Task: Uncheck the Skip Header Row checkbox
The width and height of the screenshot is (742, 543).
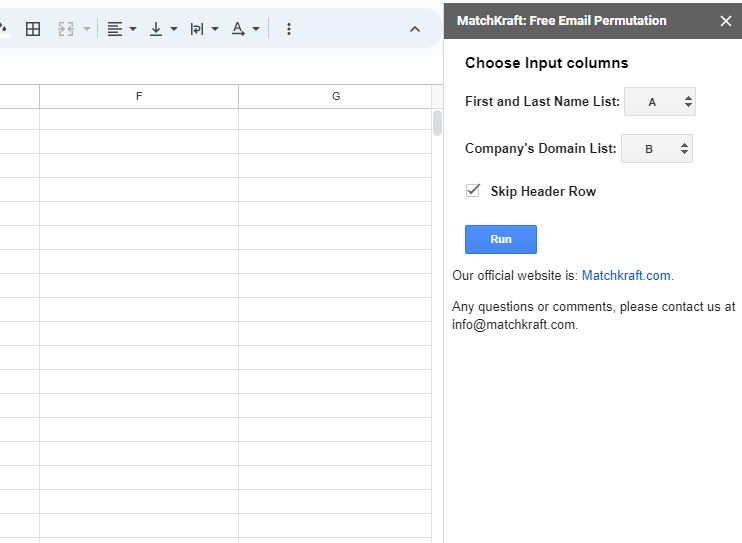Action: 473,191
